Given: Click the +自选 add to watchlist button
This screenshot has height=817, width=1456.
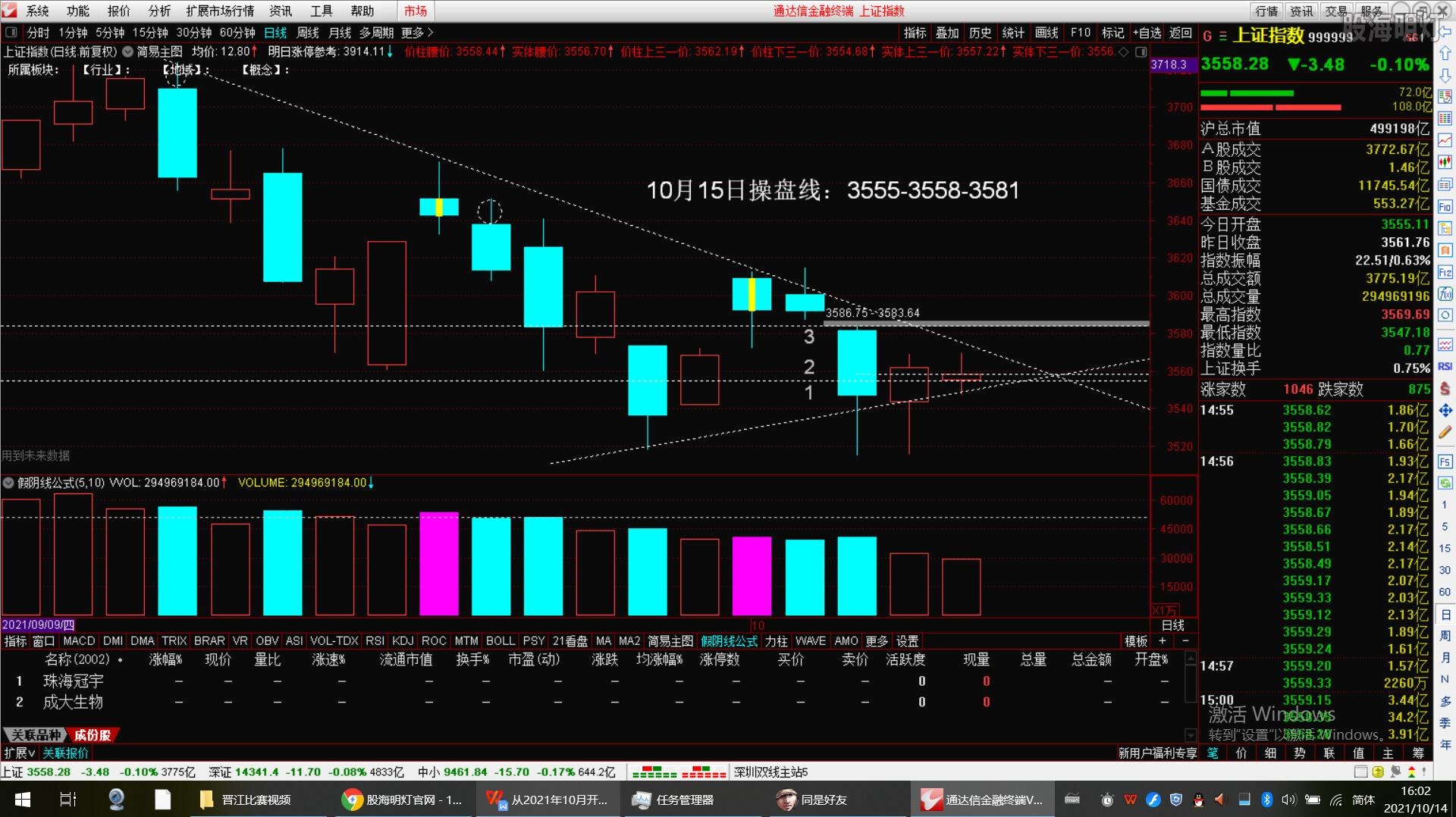Looking at the screenshot, I should pyautogui.click(x=1147, y=33).
